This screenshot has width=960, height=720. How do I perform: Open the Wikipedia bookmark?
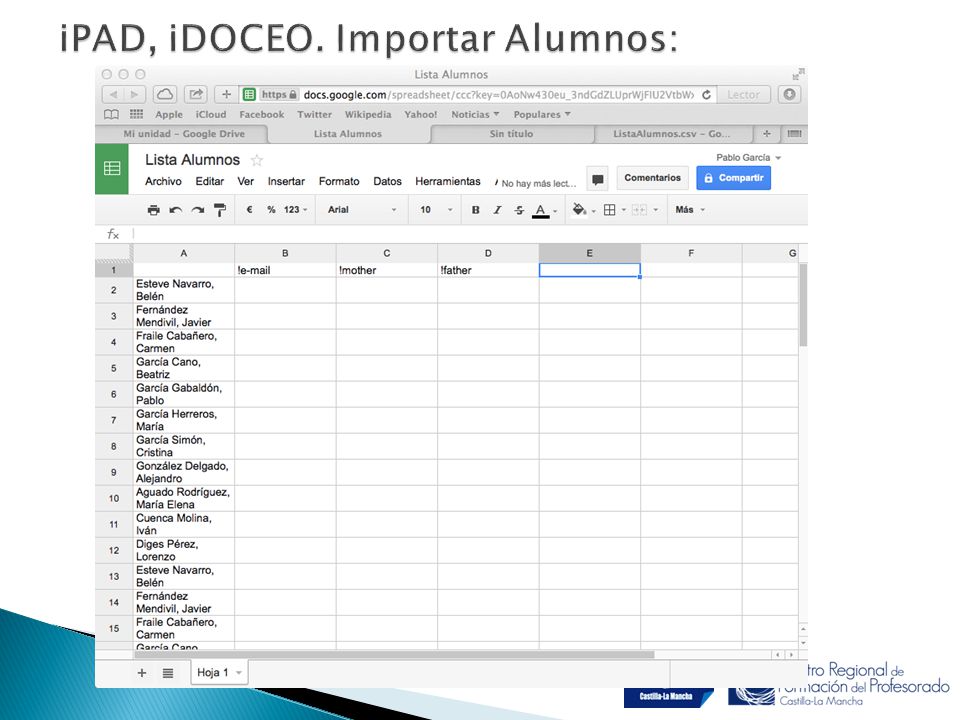[368, 114]
